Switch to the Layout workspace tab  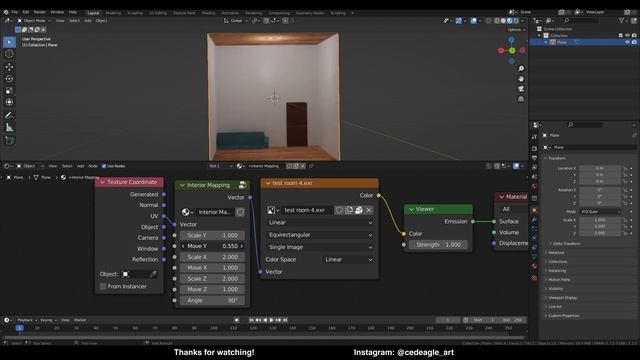[93, 13]
